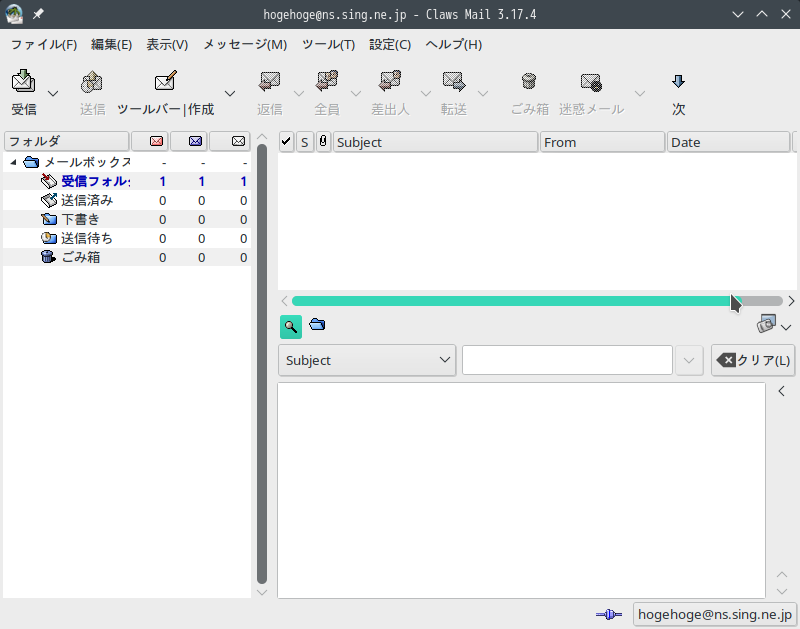
Task: Click the Date column header
Action: pos(729,142)
